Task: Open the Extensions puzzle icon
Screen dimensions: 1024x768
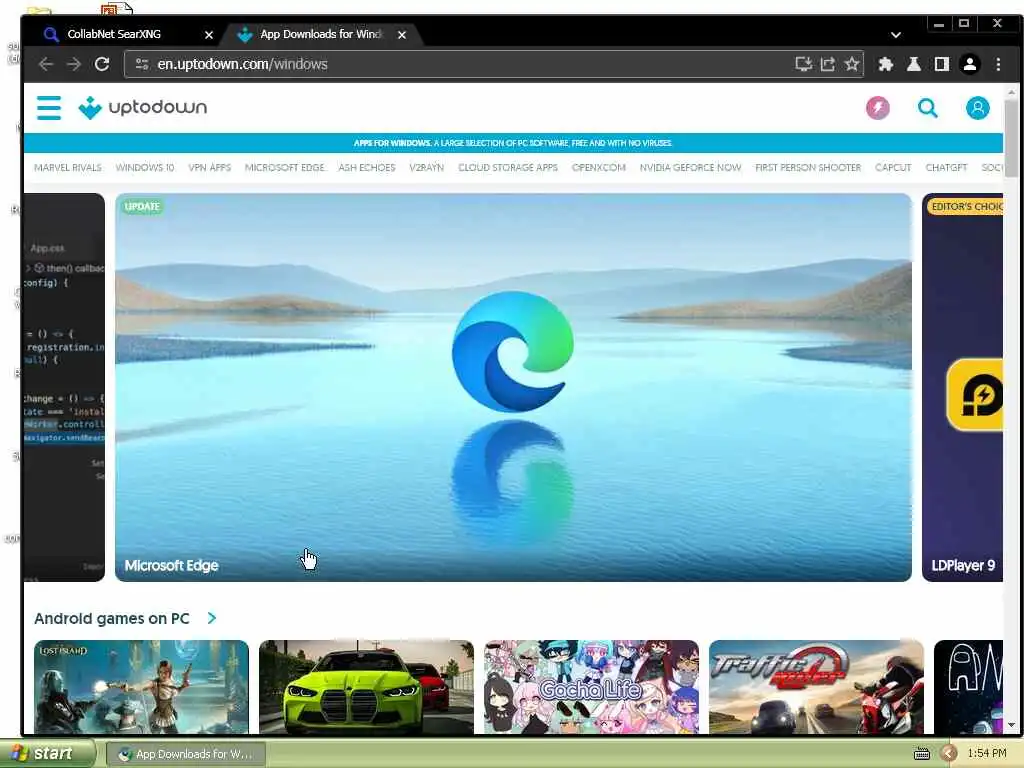Action: point(886,64)
